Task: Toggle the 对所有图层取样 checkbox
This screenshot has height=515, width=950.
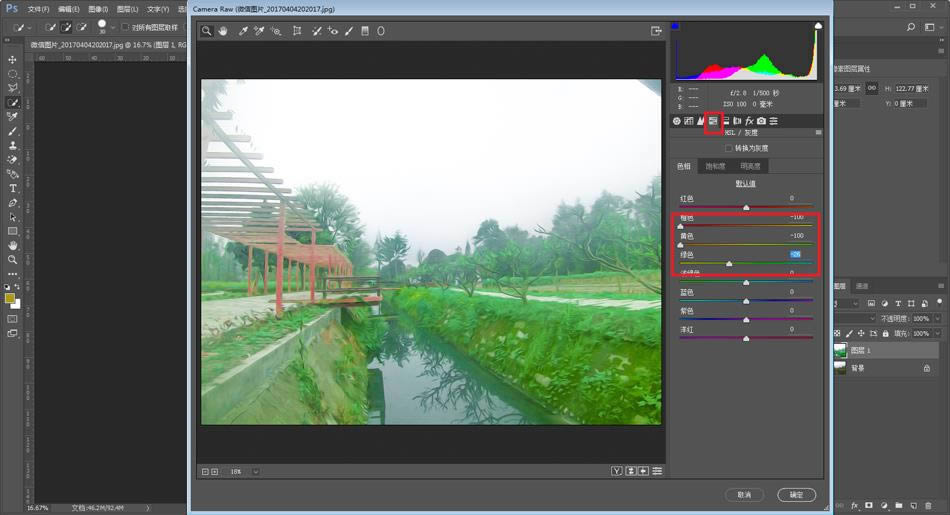Action: (124, 27)
